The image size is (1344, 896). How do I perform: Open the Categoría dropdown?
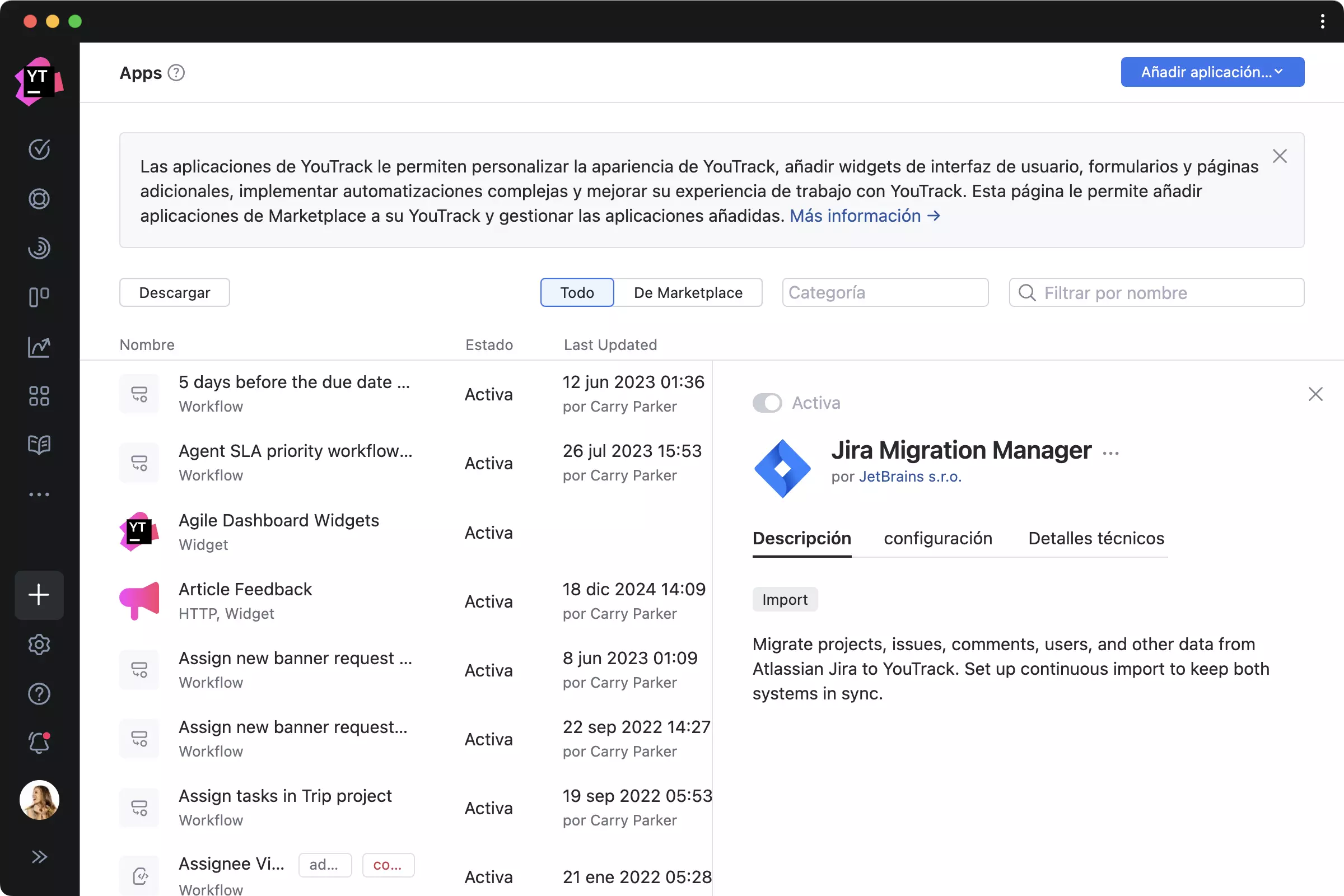(x=885, y=292)
